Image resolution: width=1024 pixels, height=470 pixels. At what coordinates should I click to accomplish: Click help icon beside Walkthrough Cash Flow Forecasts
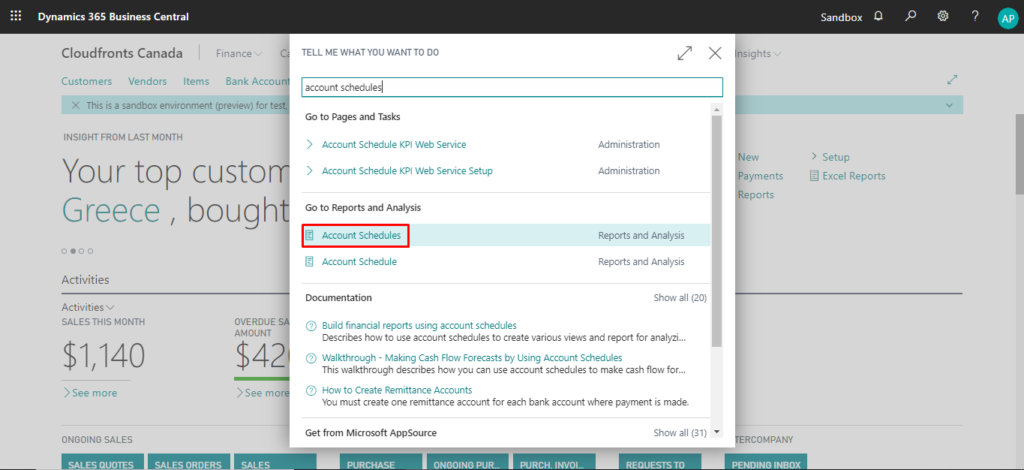(x=310, y=358)
